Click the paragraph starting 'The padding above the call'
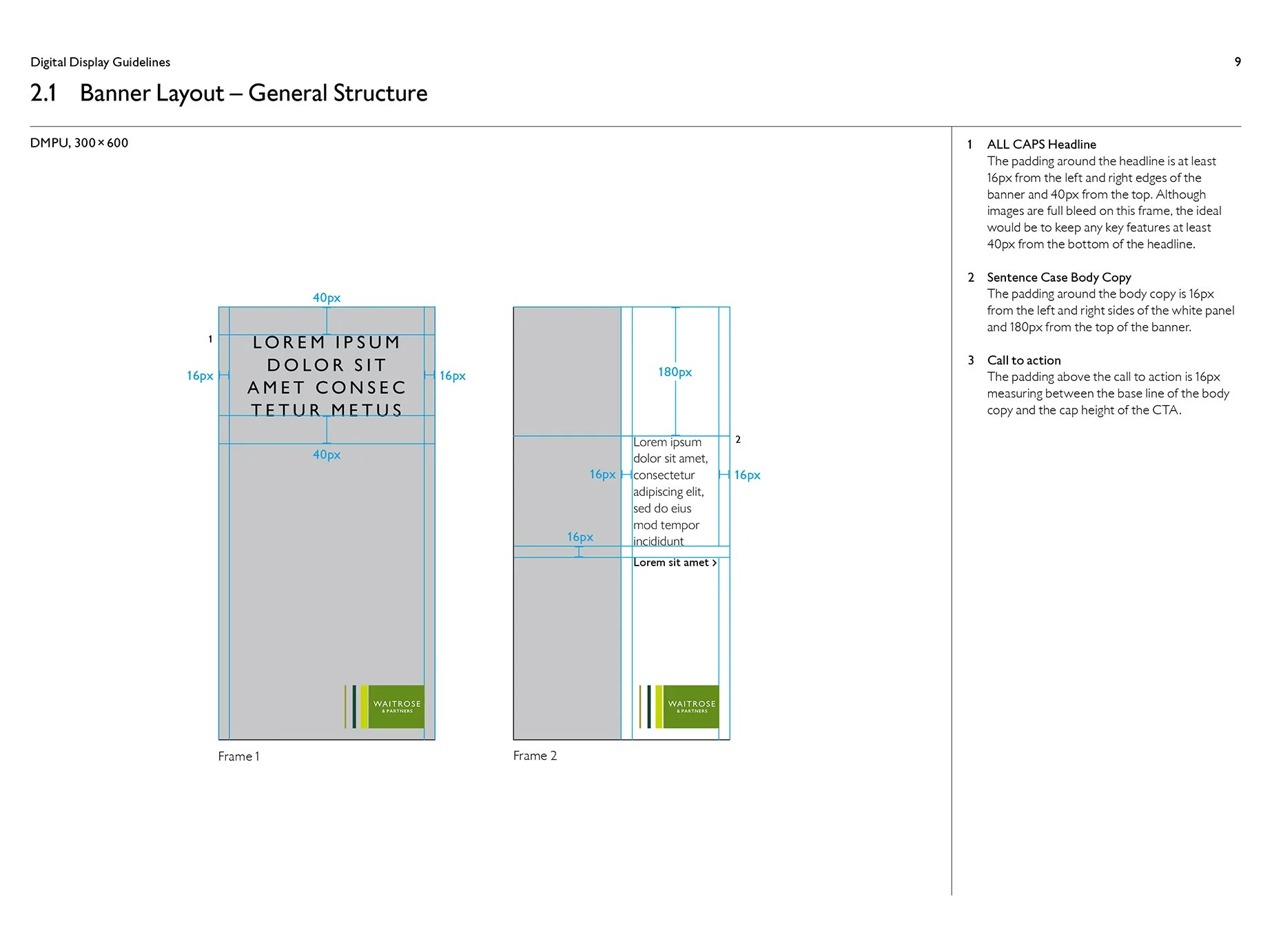Viewport: 1272px width, 952px height. [1108, 393]
